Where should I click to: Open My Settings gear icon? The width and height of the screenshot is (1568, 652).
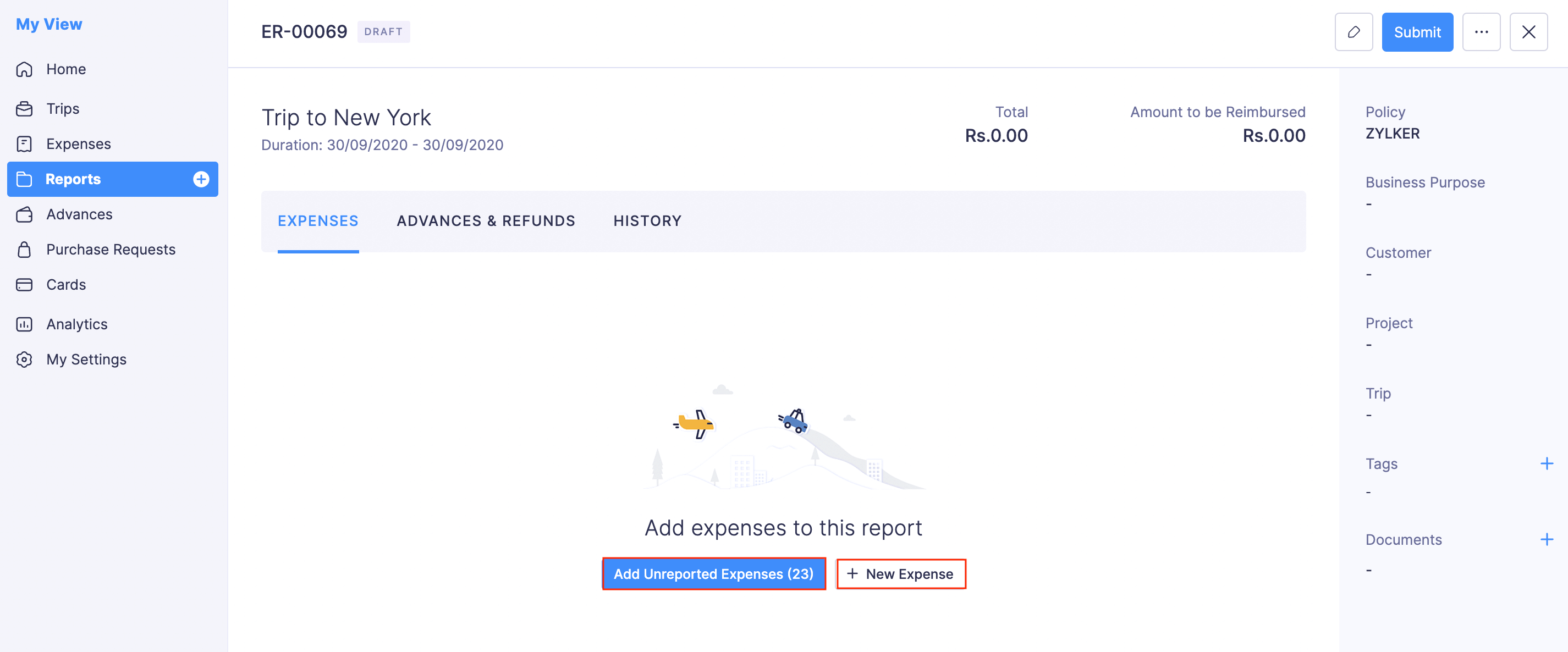pyautogui.click(x=24, y=360)
